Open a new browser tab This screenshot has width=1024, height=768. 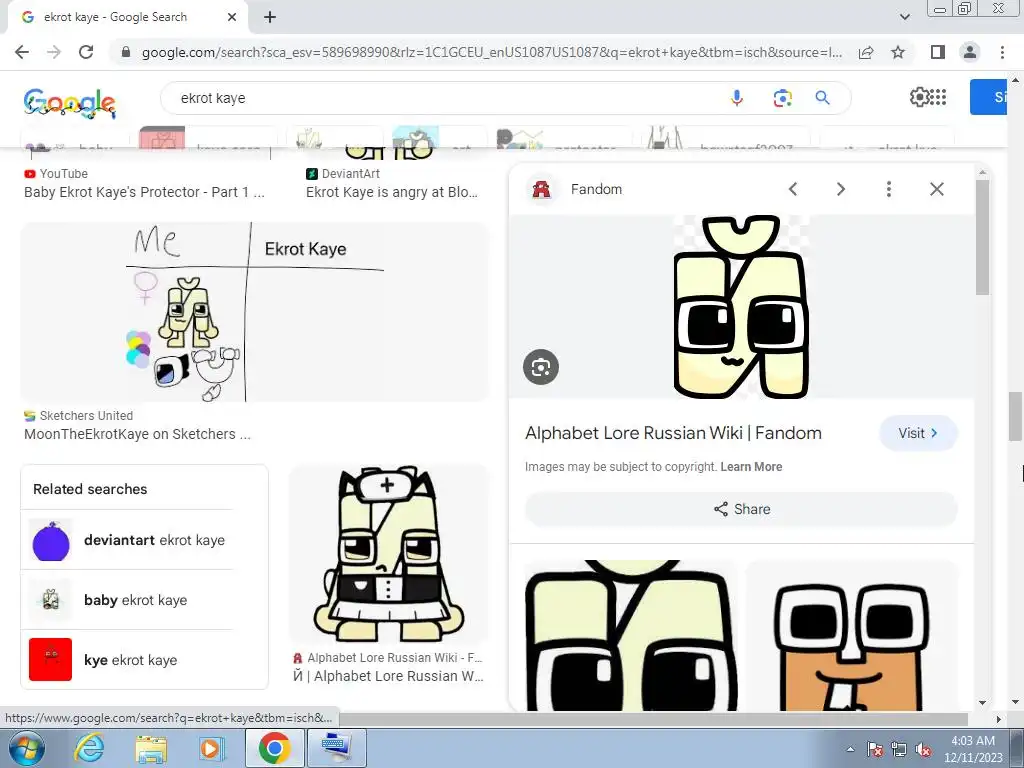coord(270,17)
